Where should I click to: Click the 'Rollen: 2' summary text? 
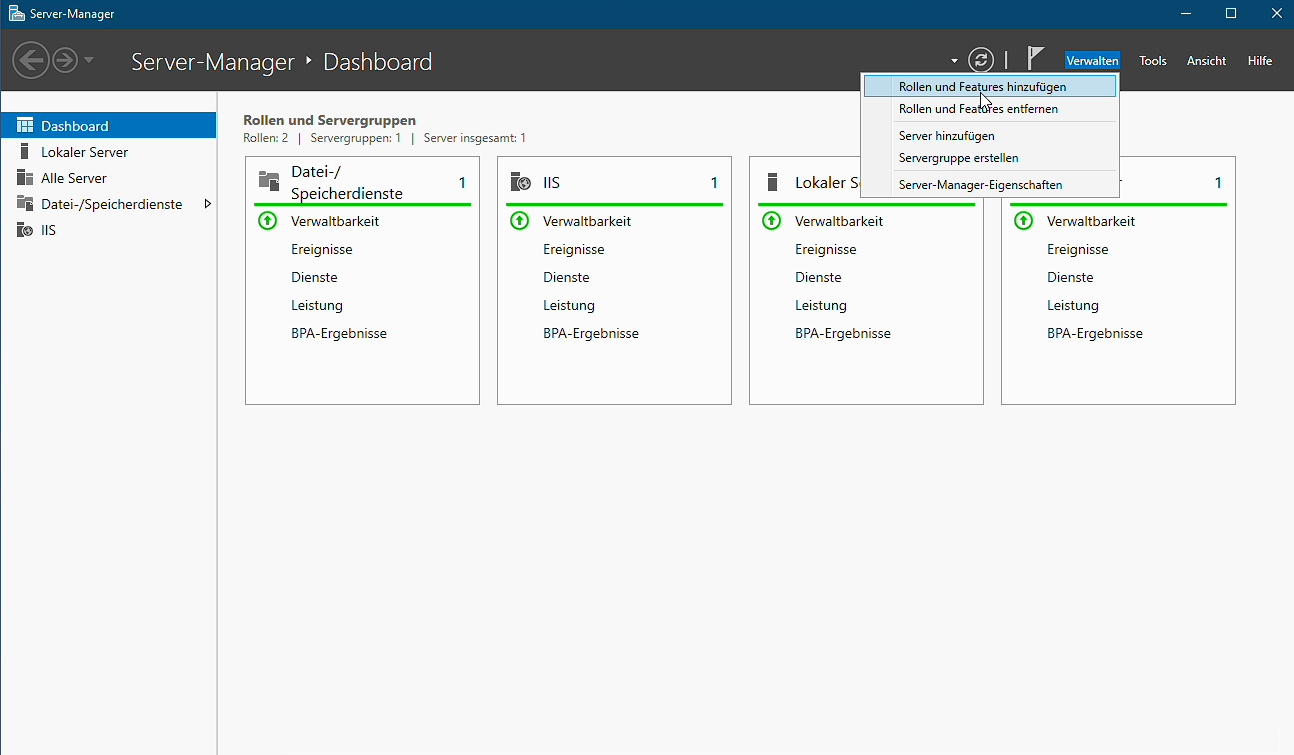coord(266,138)
